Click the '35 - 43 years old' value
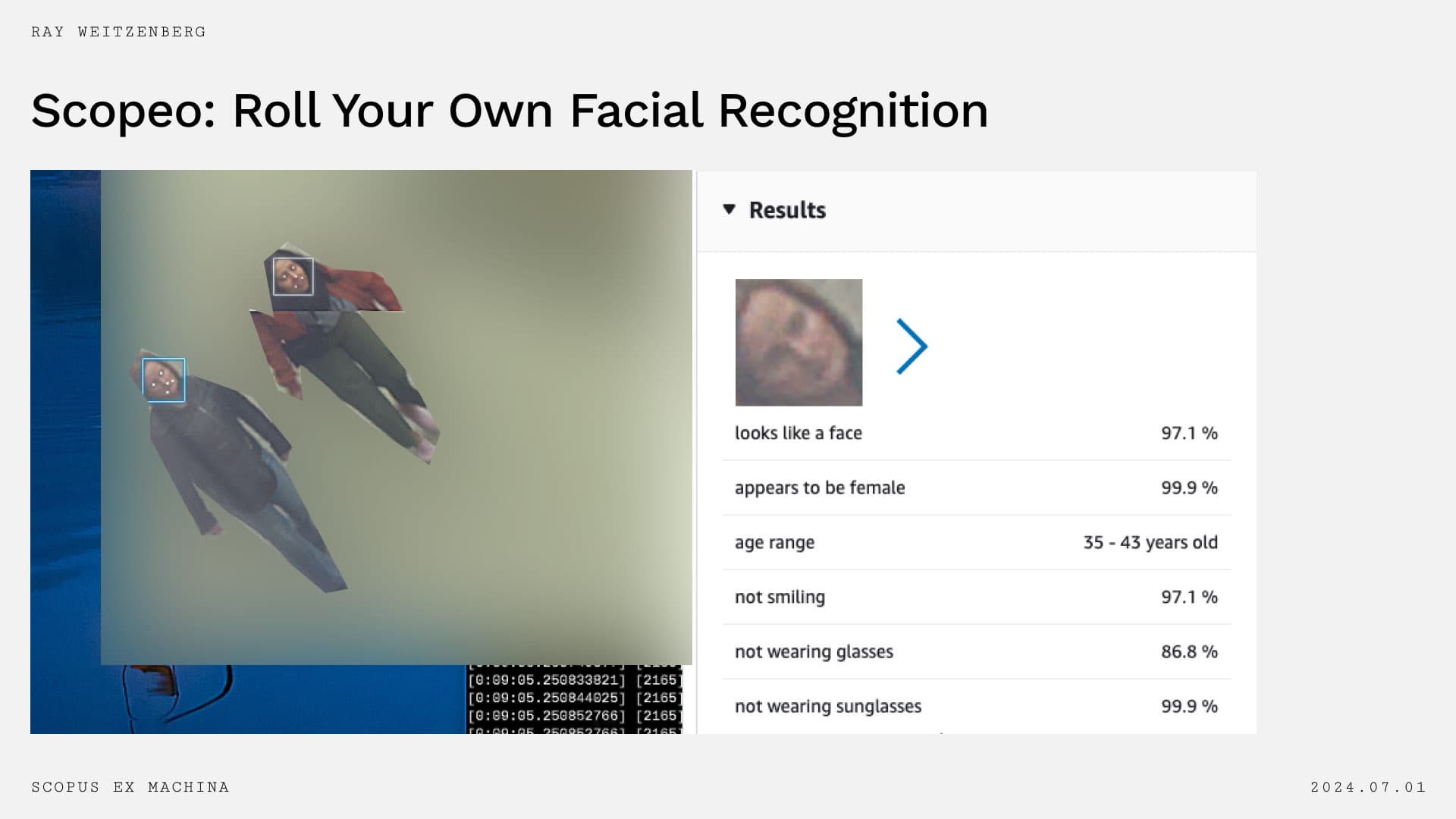Screen dimensions: 1456x819 1150,543
